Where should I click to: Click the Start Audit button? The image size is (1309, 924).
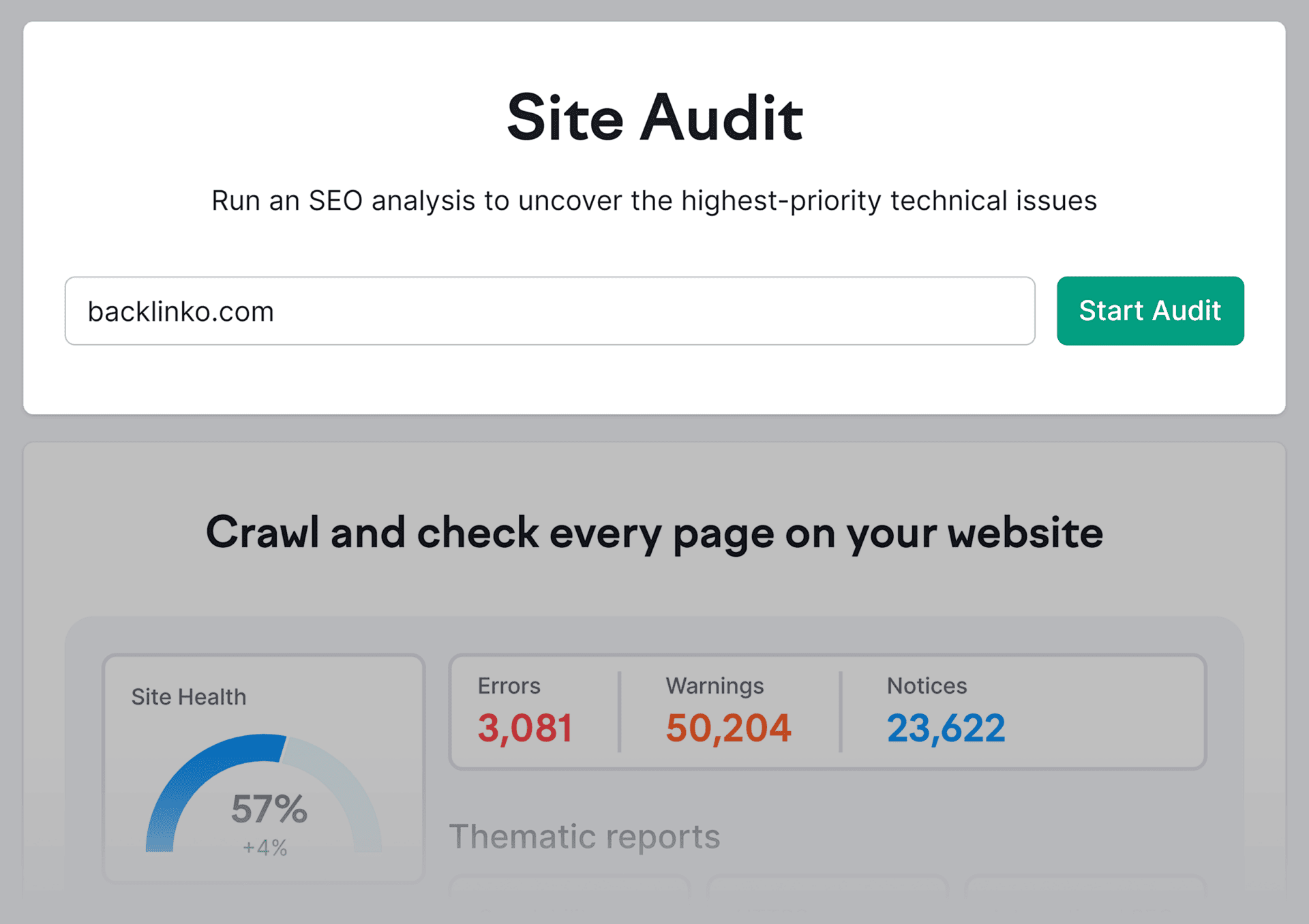(1149, 311)
